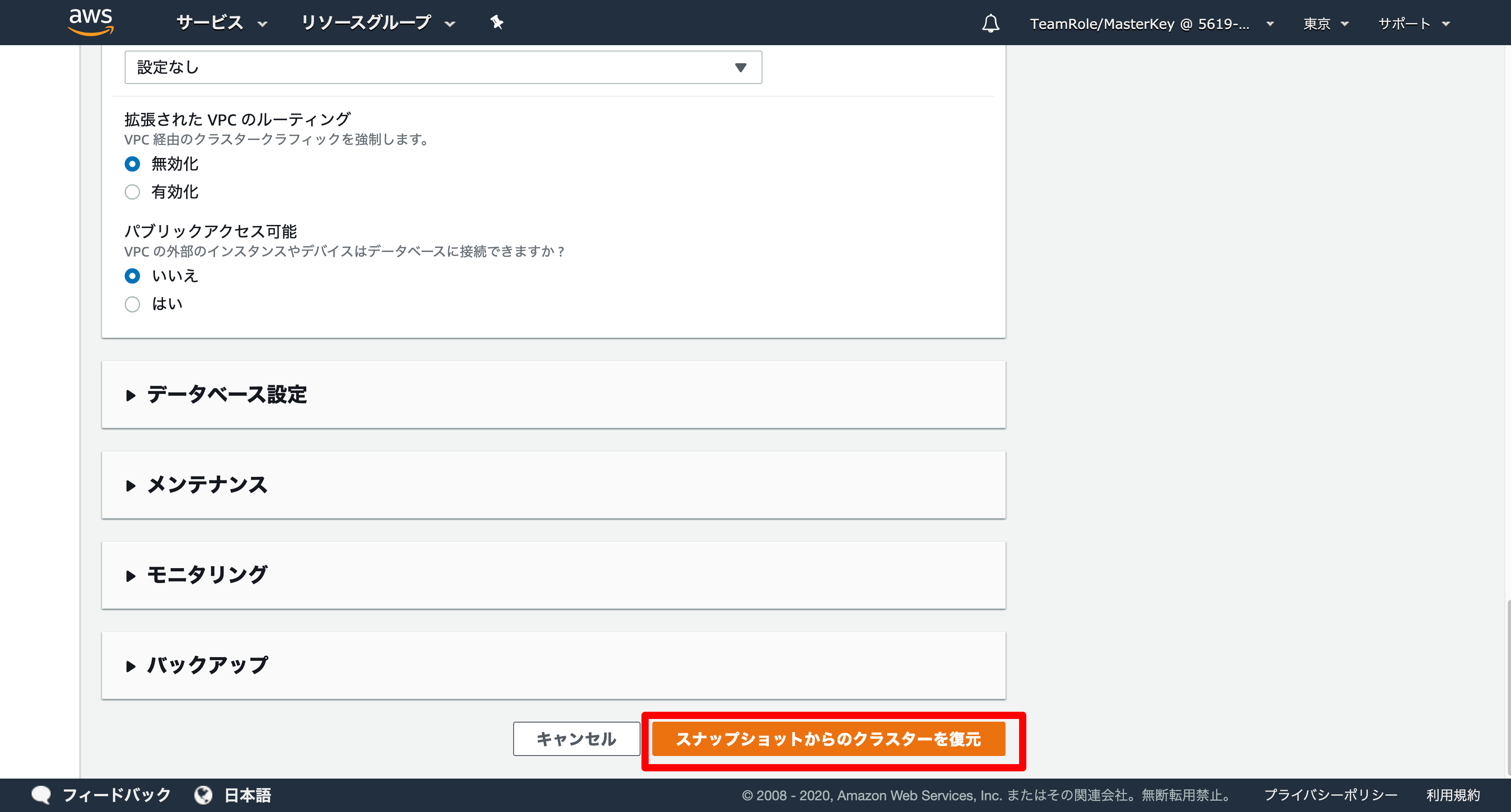This screenshot has height=812, width=1511.
Task: Open the リソースグループ menu
Action: pos(378,23)
